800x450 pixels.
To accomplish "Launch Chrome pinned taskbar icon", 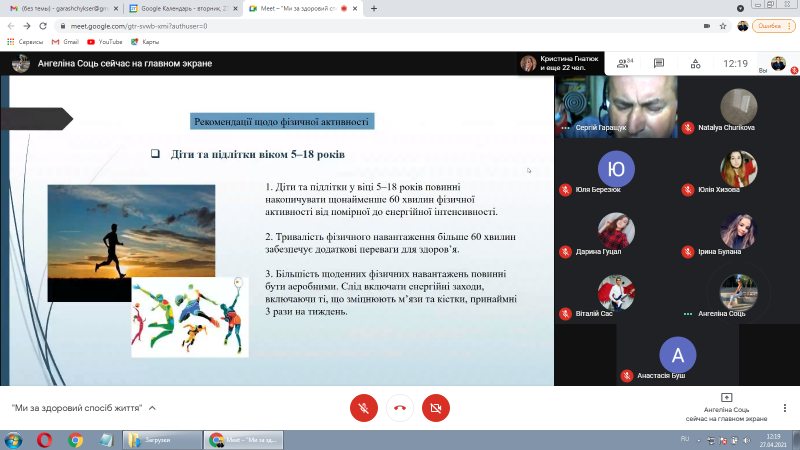I will point(76,440).
